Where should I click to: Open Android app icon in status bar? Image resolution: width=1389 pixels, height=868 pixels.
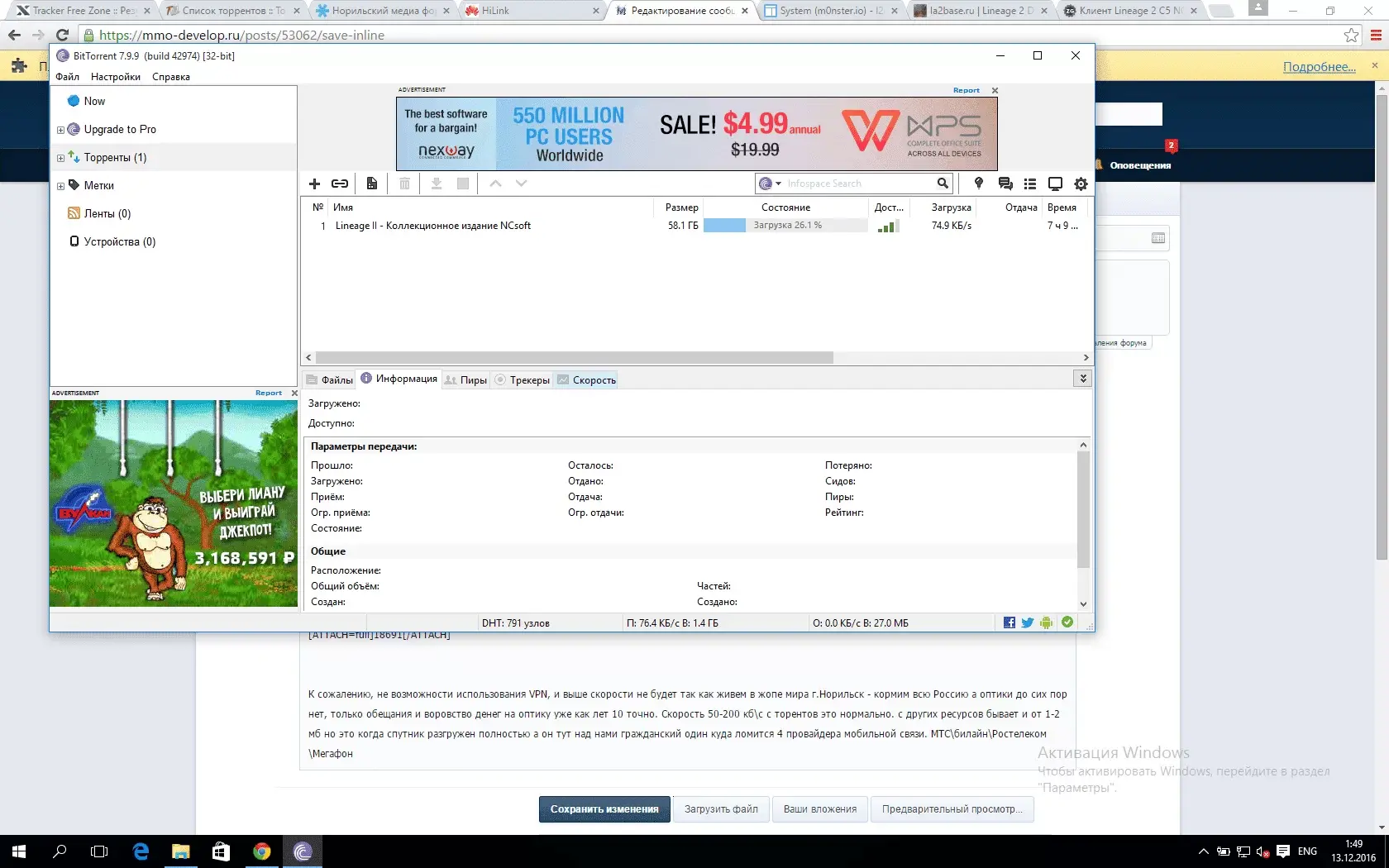tap(1047, 622)
